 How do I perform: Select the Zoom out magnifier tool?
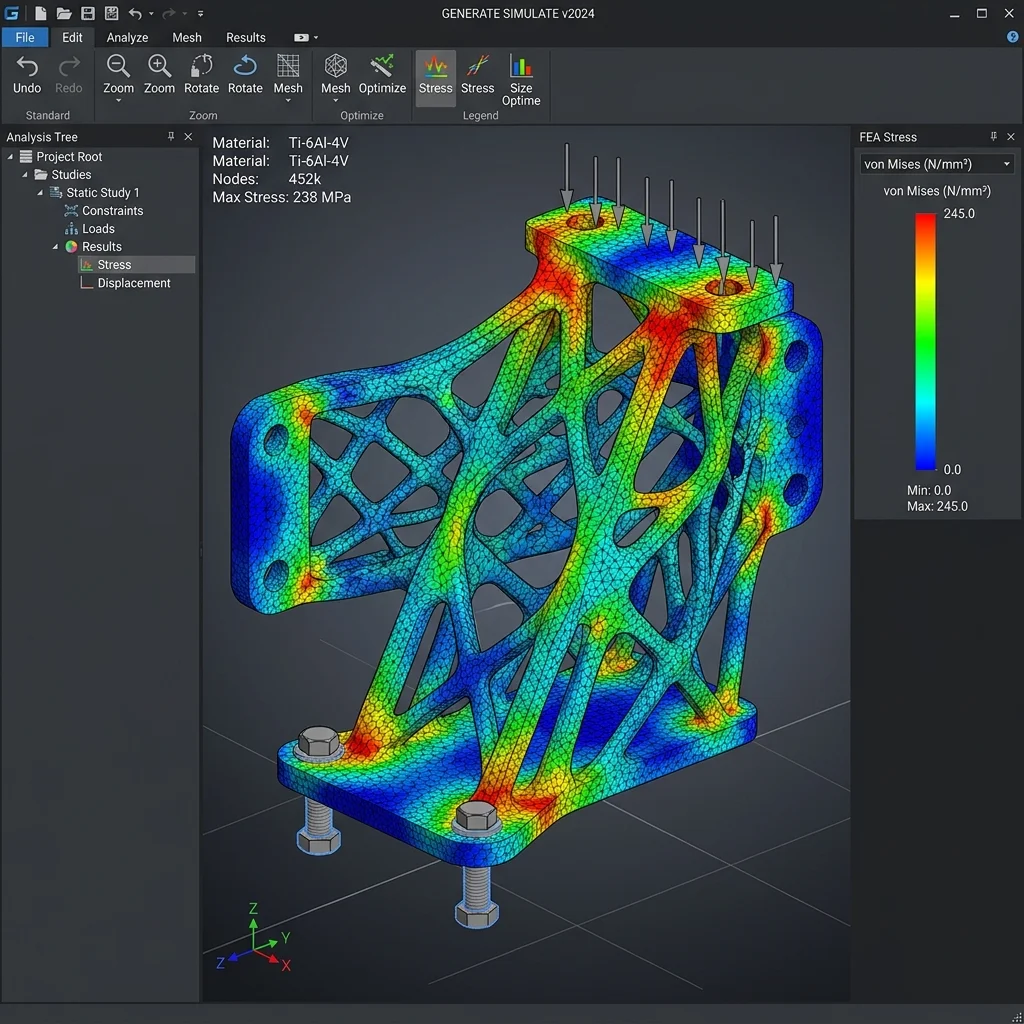click(118, 67)
